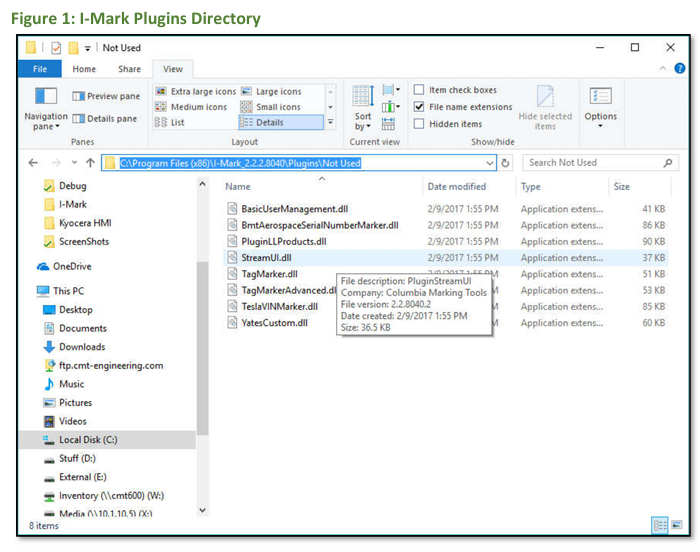Enable the Item check boxes option
Viewport: 700px width, 552px height.
(x=420, y=91)
